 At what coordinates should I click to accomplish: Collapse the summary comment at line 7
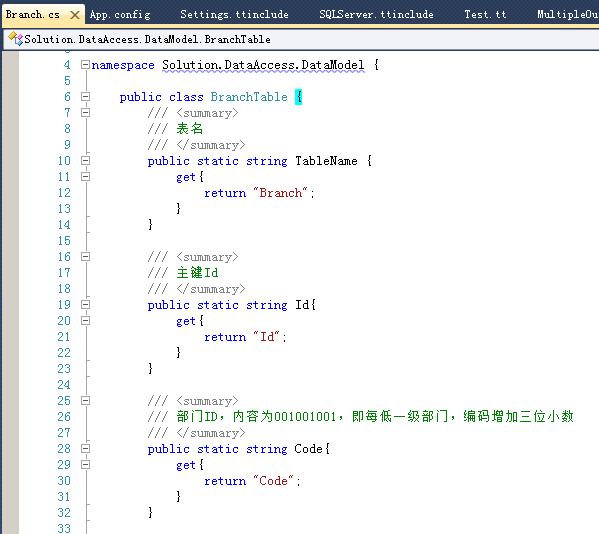coord(85,113)
